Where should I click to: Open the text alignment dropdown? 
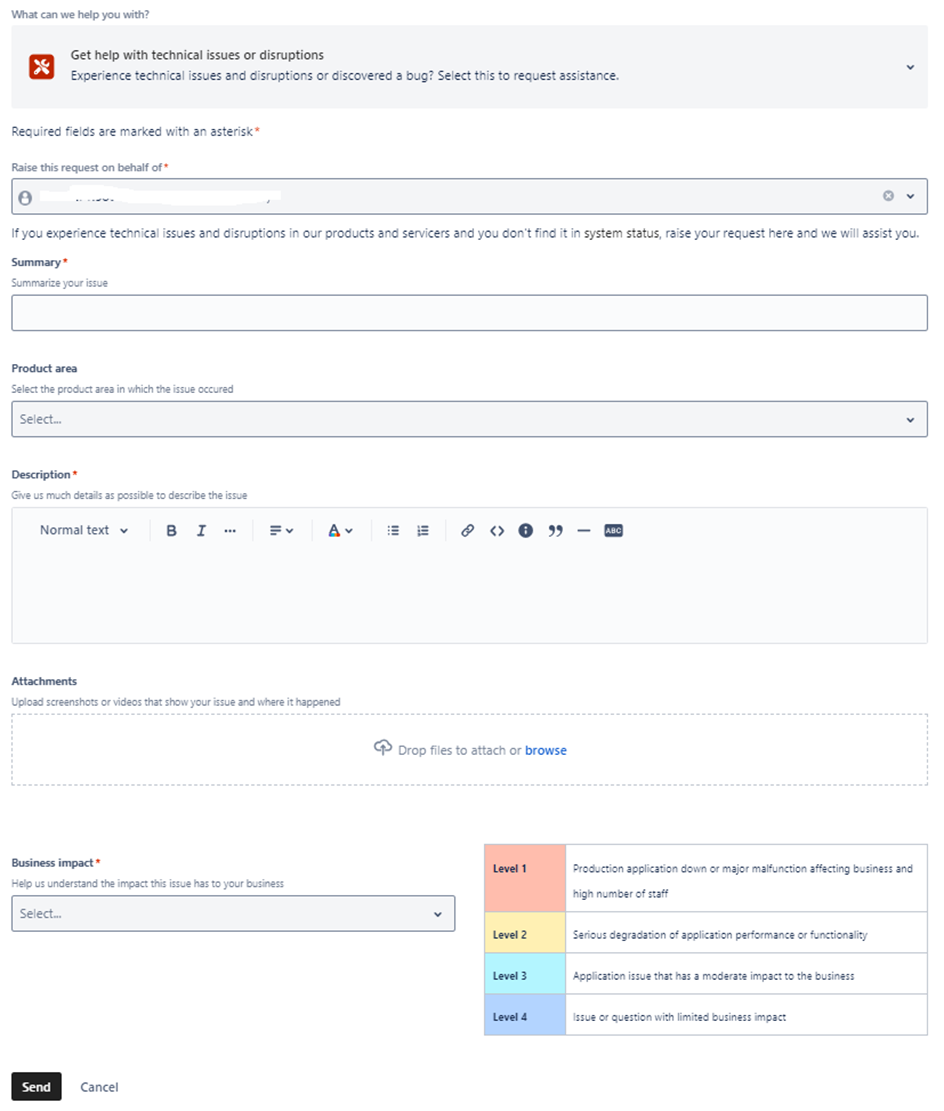pos(281,531)
